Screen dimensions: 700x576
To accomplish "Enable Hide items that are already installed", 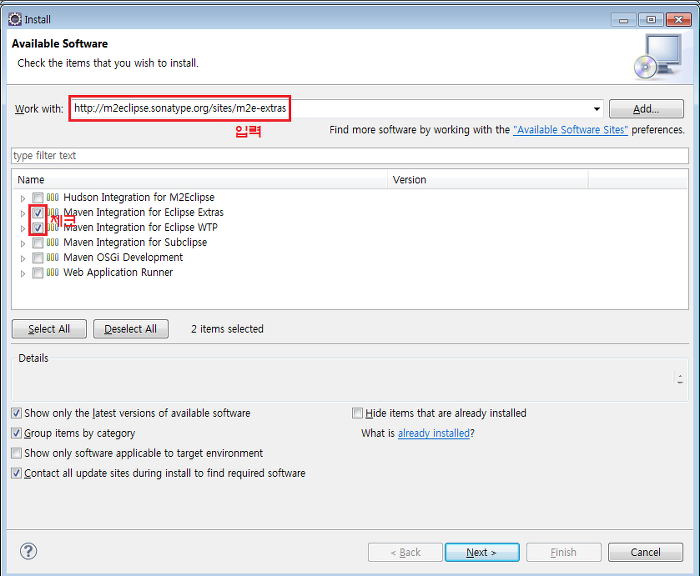I will click(357, 413).
